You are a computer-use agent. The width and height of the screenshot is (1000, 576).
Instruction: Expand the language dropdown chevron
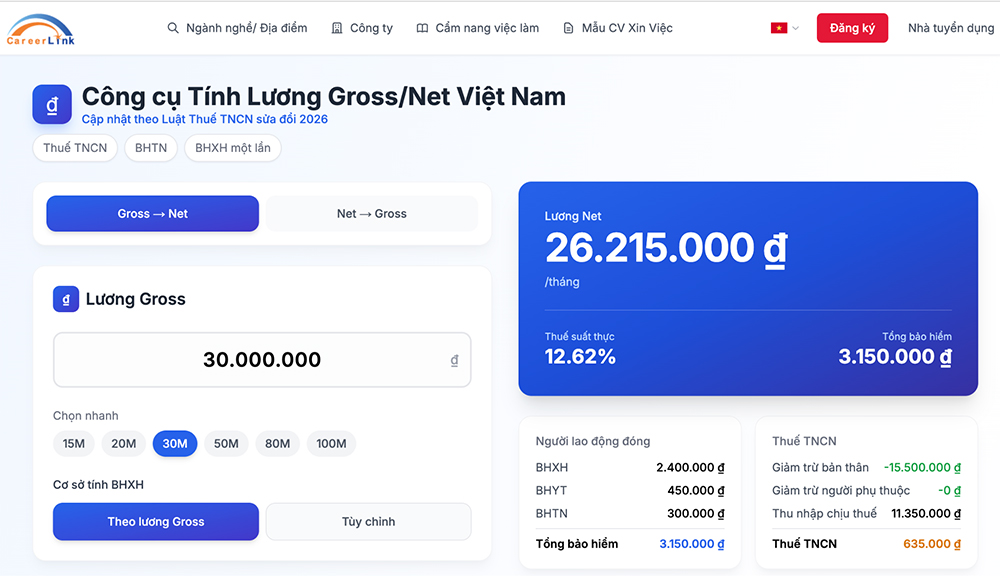pyautogui.click(x=796, y=28)
